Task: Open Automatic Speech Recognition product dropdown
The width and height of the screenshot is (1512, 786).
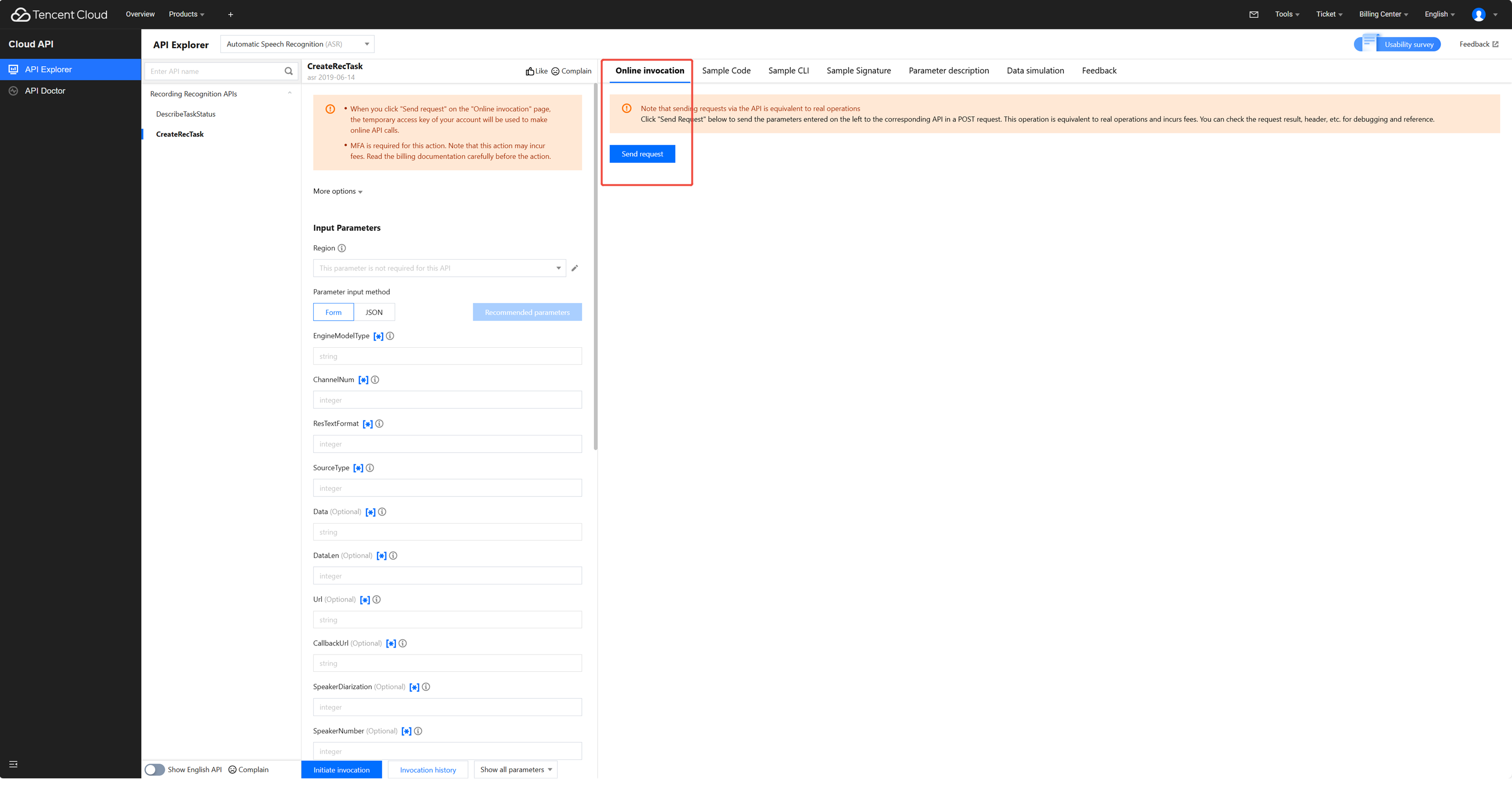Action: click(297, 44)
